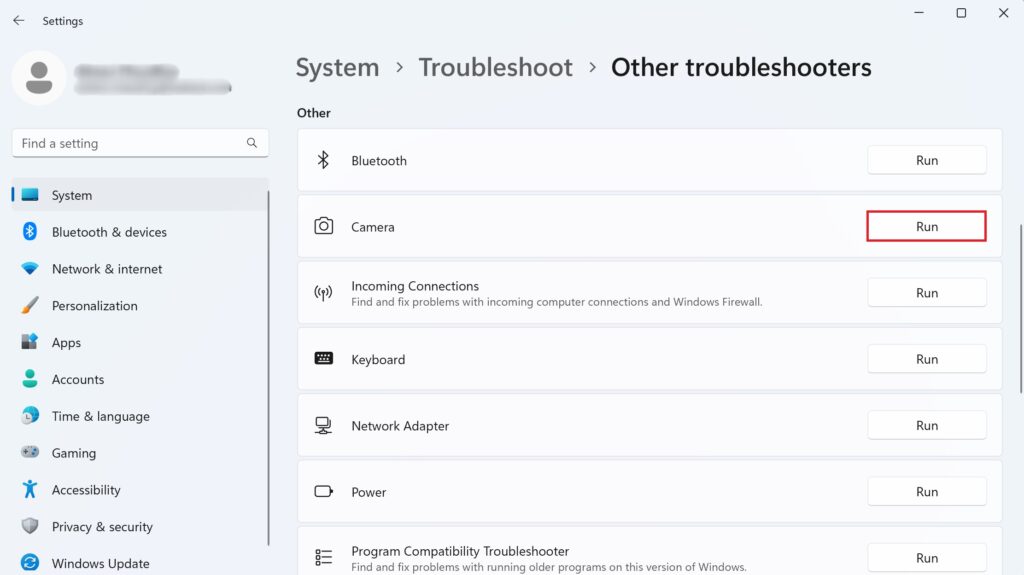This screenshot has height=575, width=1024.
Task: Click the back arrow in Settings header
Action: click(x=18, y=20)
